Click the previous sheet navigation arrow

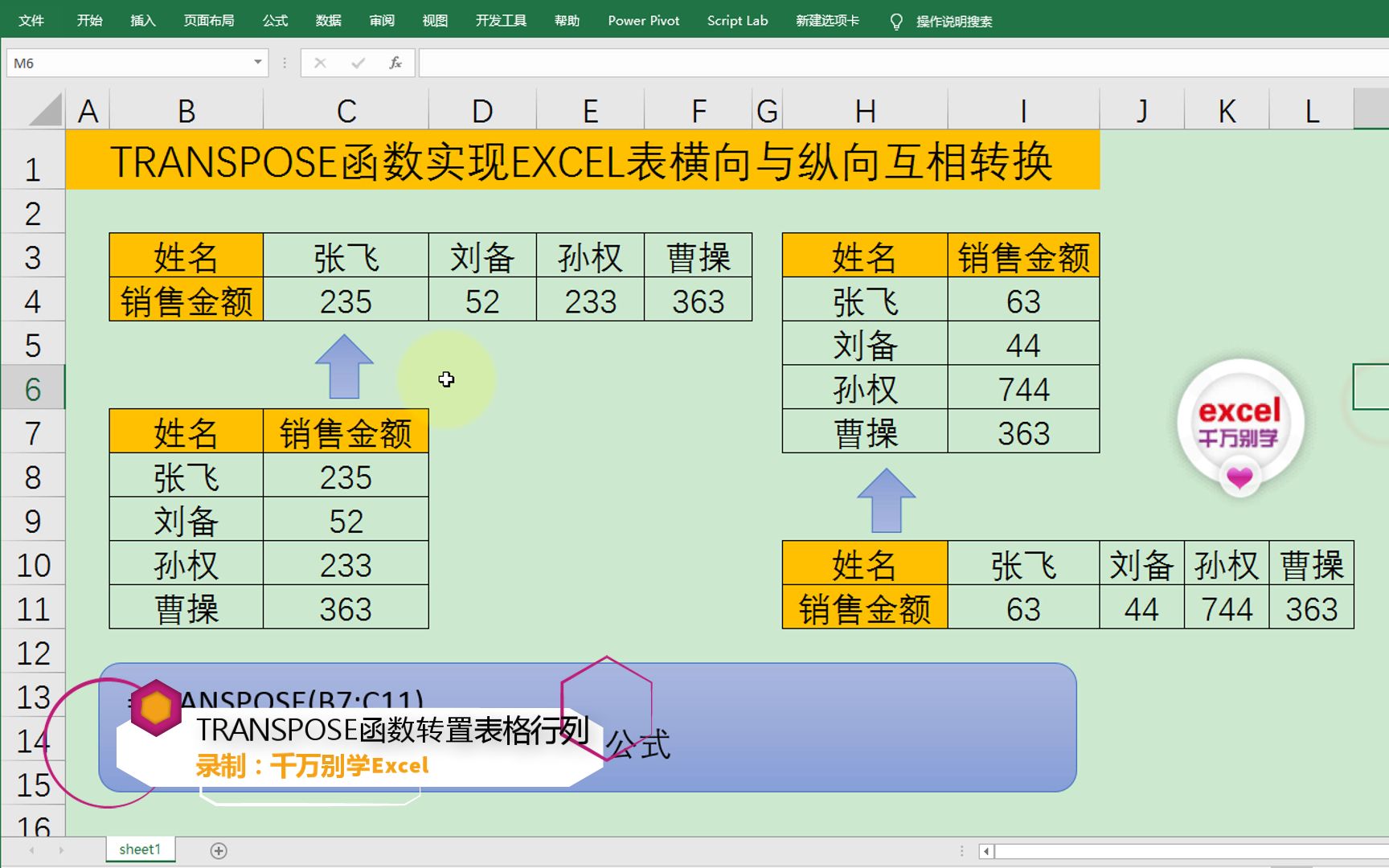pyautogui.click(x=32, y=850)
